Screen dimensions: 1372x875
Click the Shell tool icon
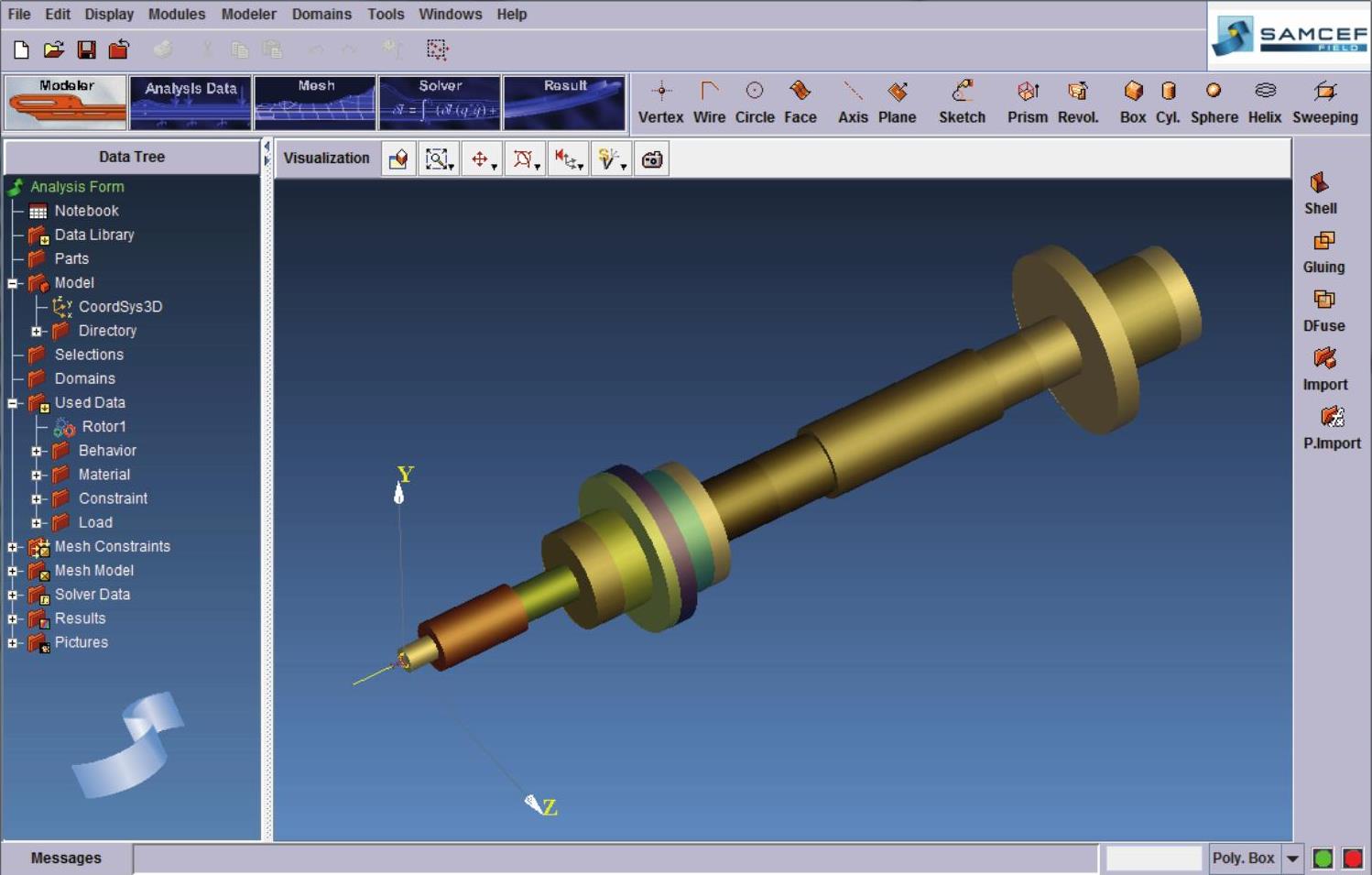pyautogui.click(x=1320, y=183)
